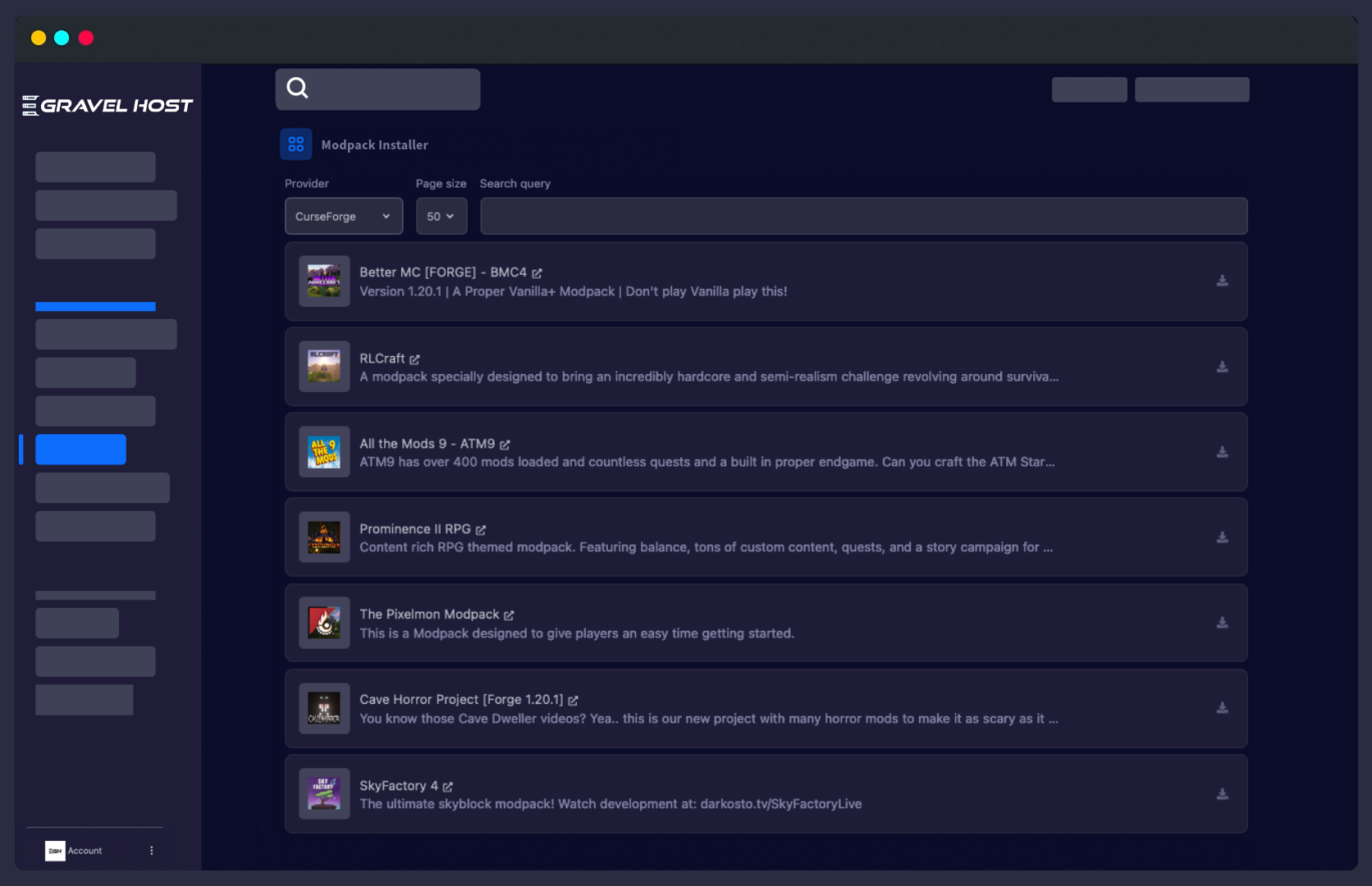The image size is (1372, 886).
Task: Click the Modpack Installer grid icon
Action: [295, 144]
